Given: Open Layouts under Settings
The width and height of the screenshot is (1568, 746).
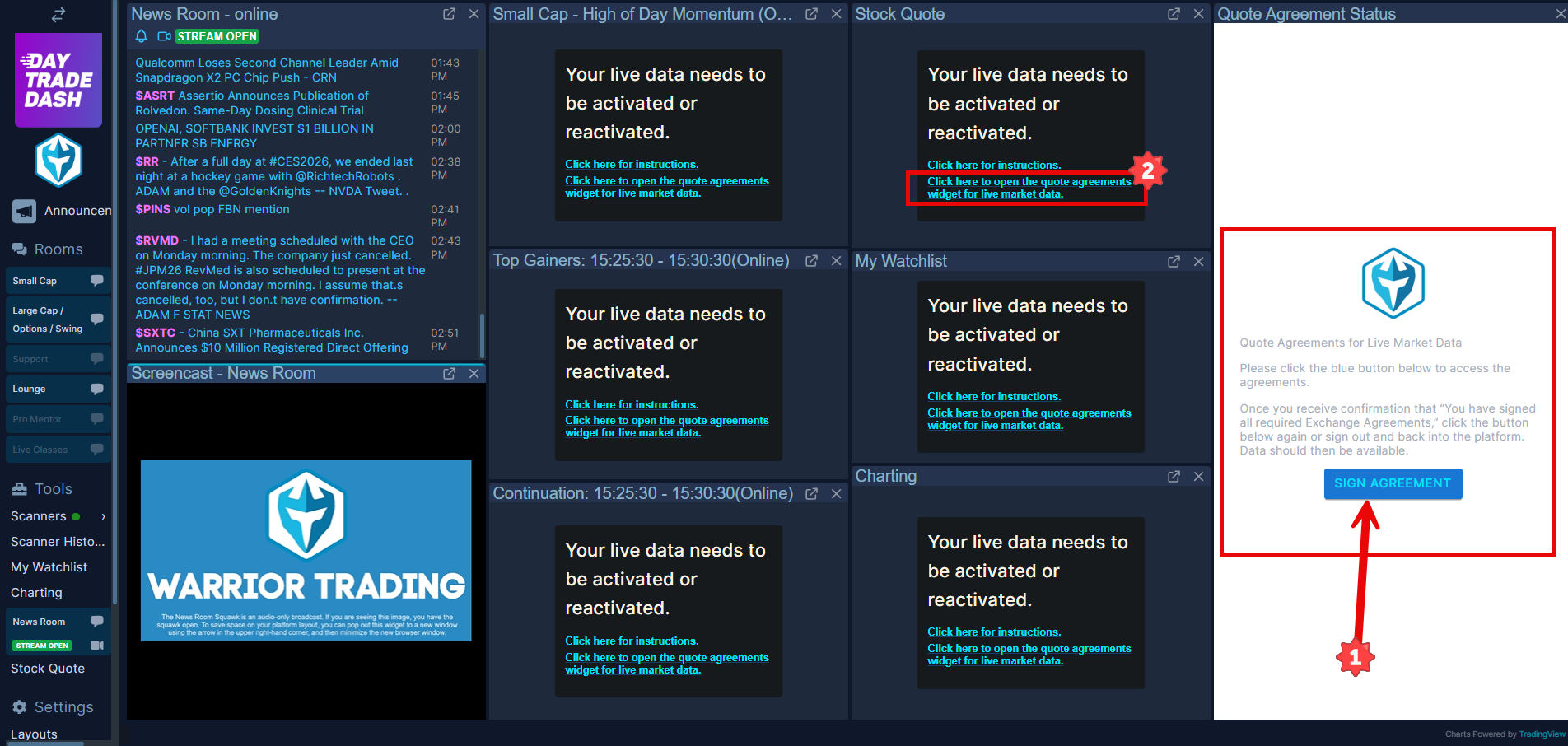Looking at the screenshot, I should (x=34, y=734).
